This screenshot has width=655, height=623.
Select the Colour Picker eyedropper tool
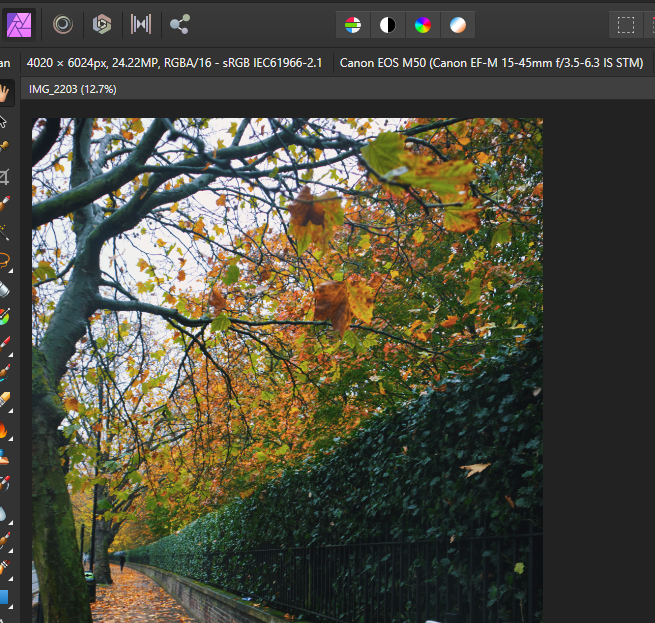[x=4, y=147]
